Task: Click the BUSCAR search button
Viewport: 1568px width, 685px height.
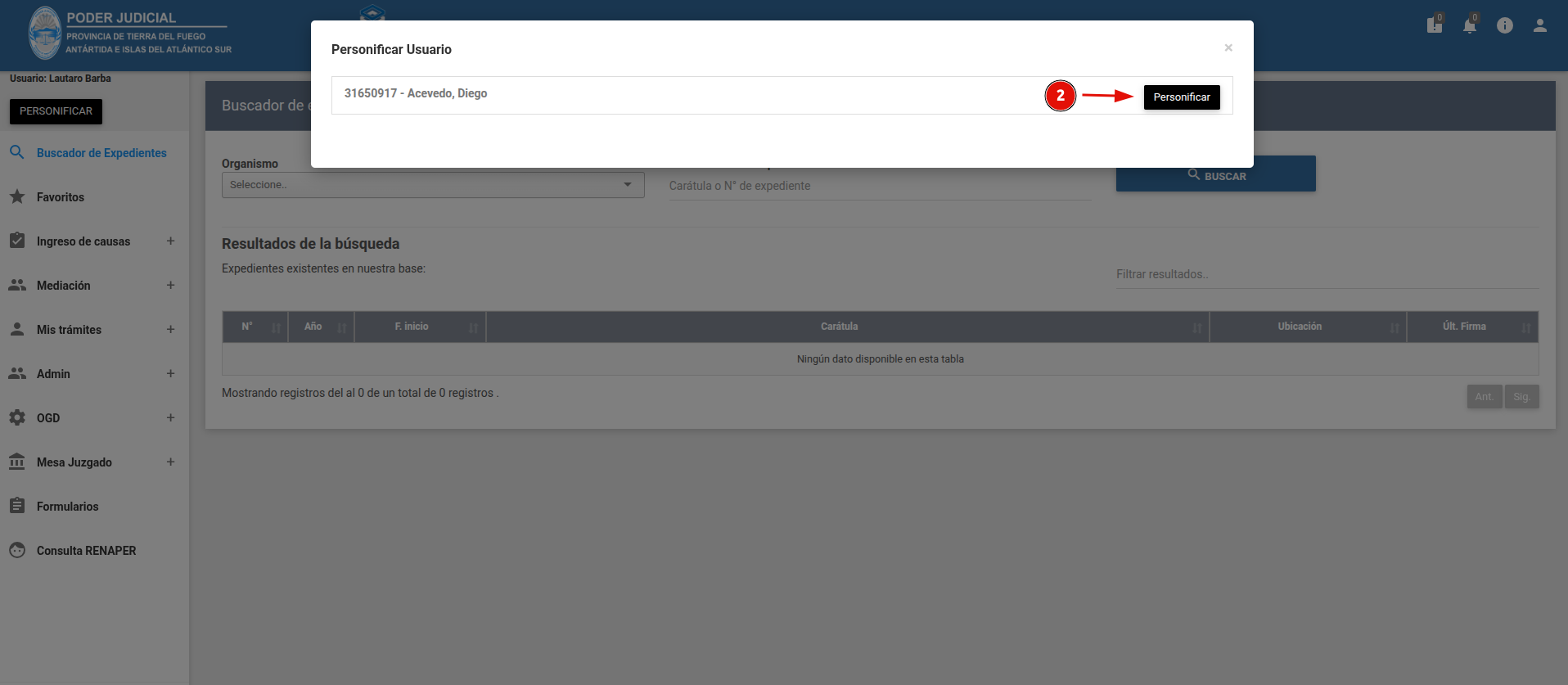Action: (x=1216, y=174)
